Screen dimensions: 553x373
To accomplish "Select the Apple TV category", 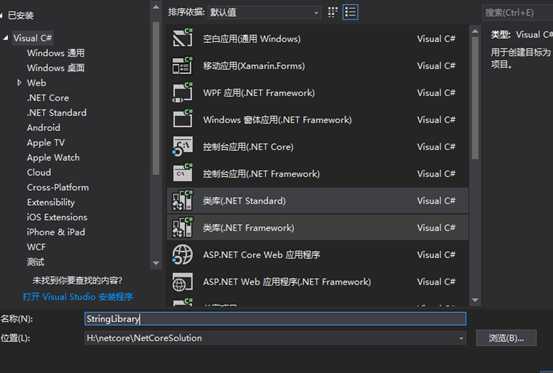I will coord(46,143).
